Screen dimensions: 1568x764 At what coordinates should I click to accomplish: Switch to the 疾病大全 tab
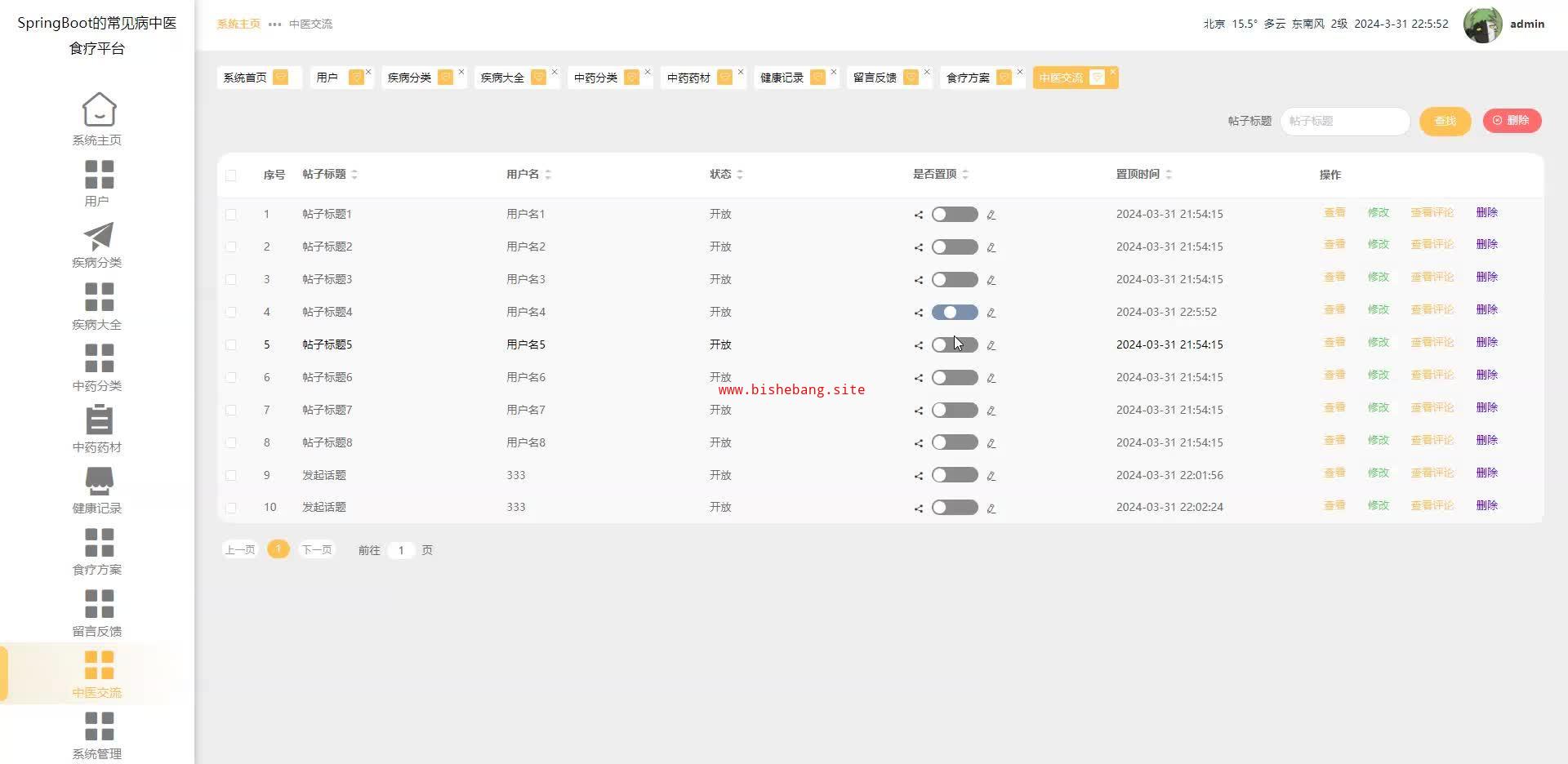pos(502,78)
